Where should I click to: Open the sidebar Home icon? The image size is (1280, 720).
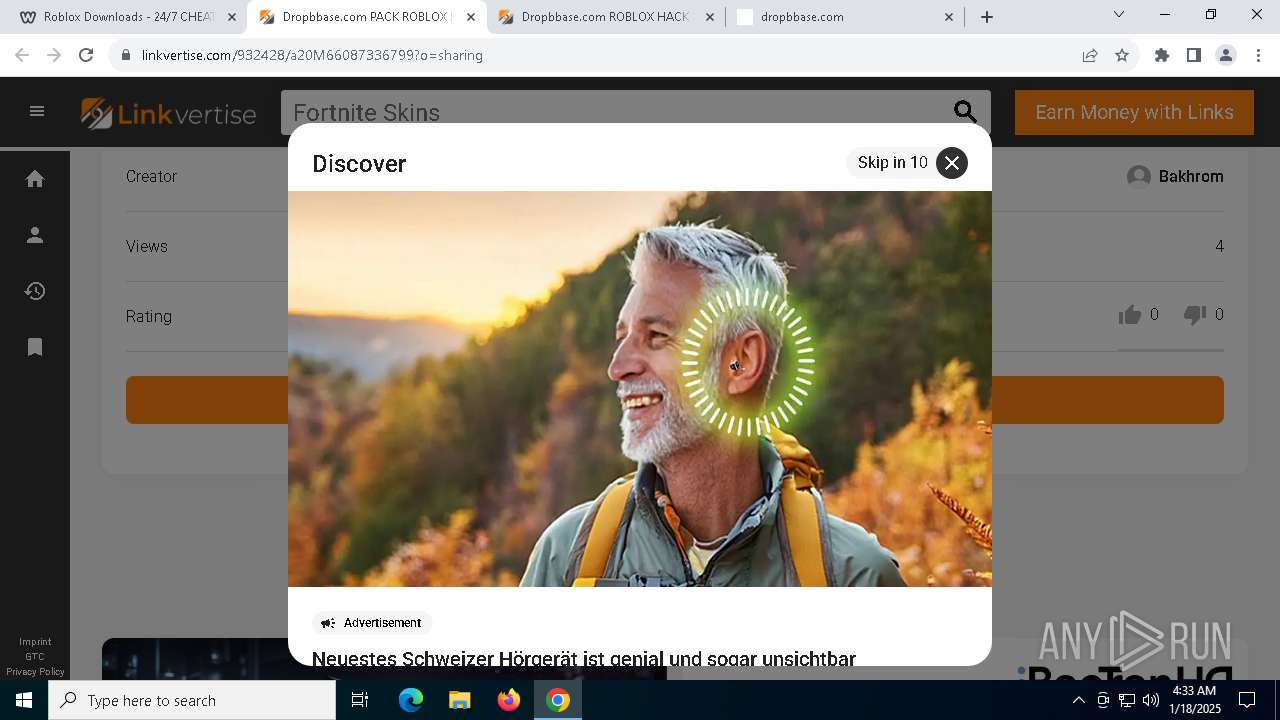pyautogui.click(x=35, y=178)
